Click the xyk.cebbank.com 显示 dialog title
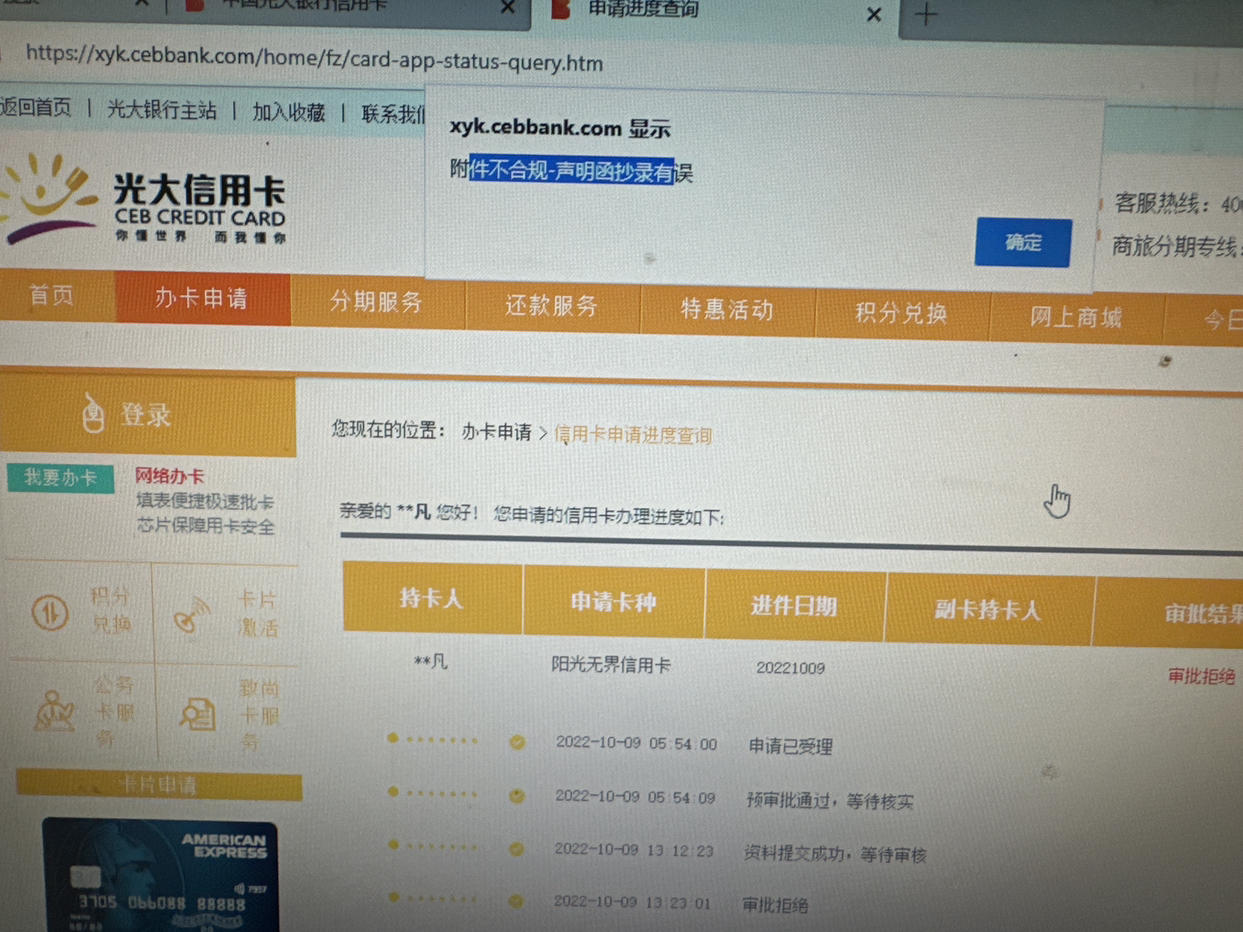The width and height of the screenshot is (1243, 932). click(x=560, y=128)
